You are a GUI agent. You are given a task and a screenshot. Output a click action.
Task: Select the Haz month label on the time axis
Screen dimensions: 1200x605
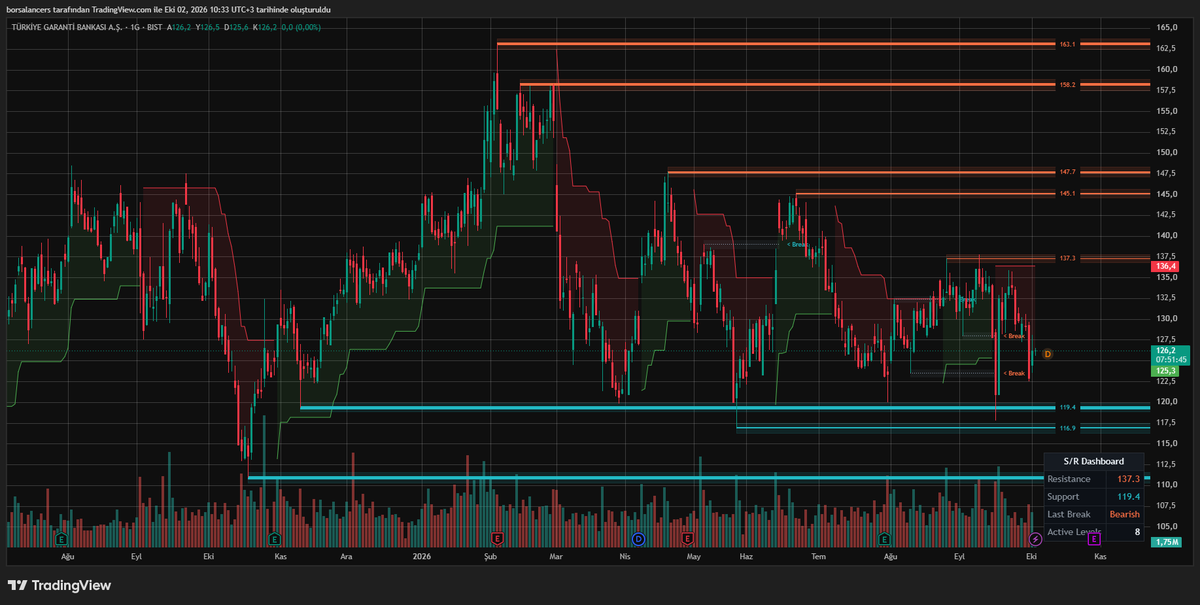(746, 555)
